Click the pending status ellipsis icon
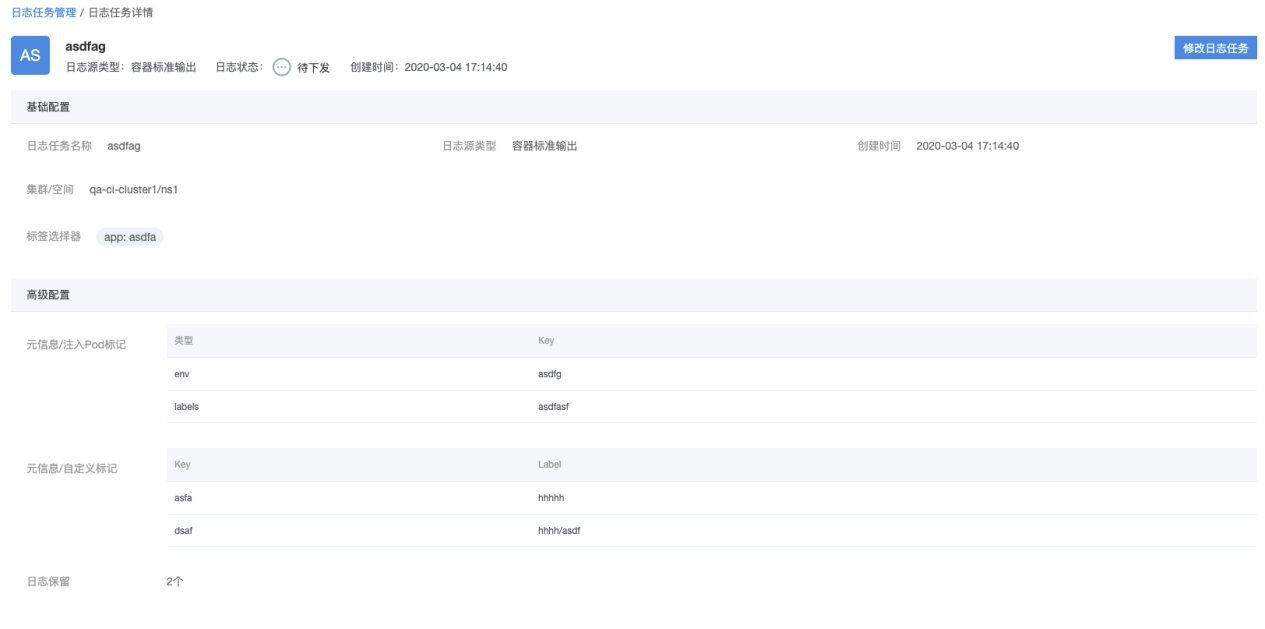 tap(282, 67)
